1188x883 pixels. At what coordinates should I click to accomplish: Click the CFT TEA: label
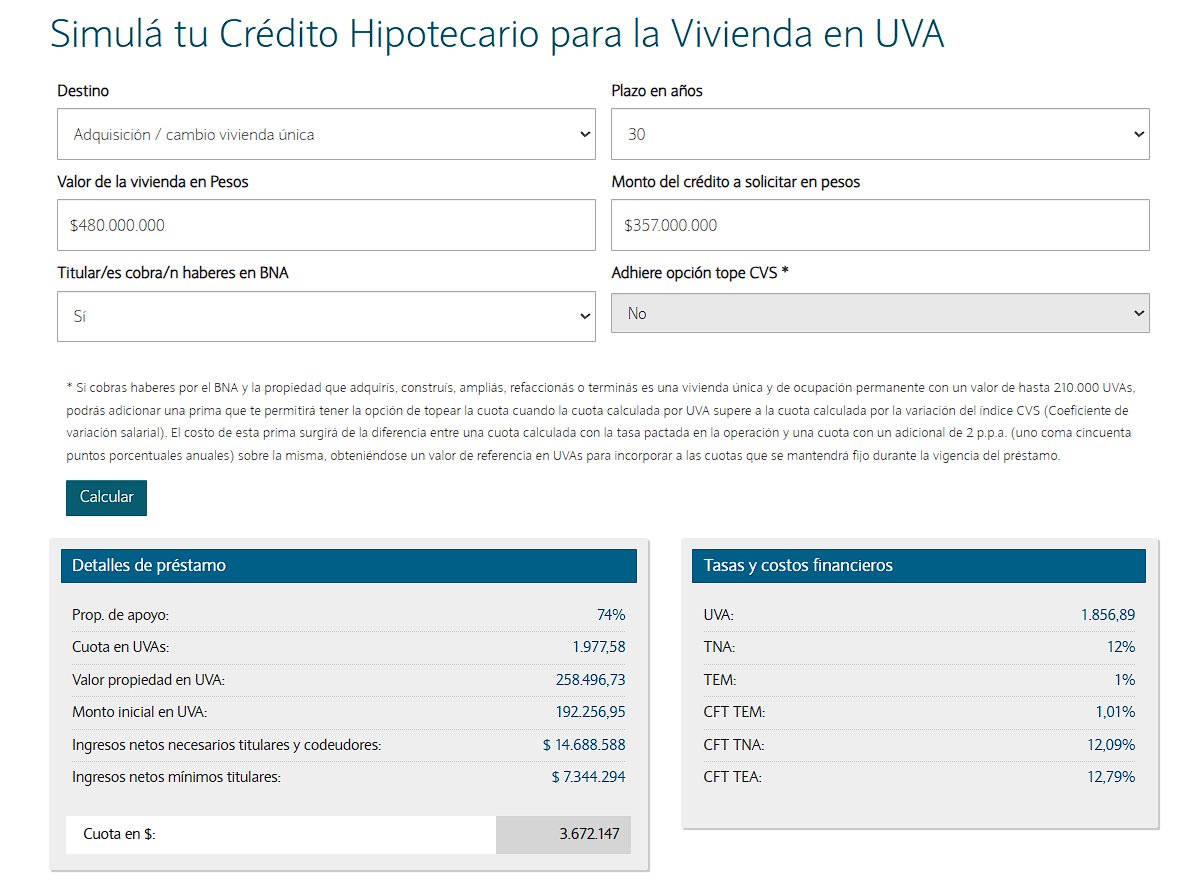733,777
